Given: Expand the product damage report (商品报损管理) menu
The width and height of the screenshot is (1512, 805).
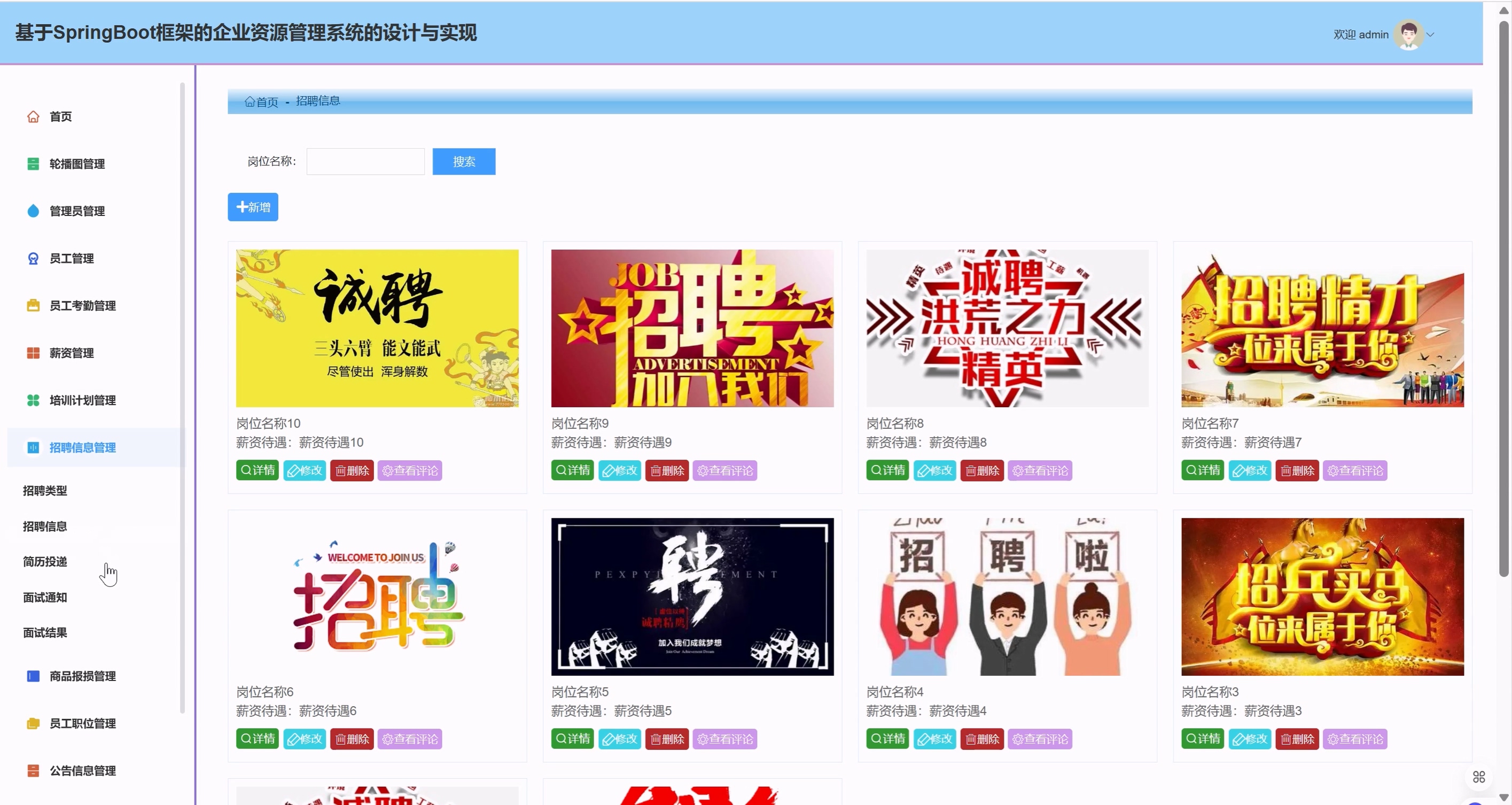Looking at the screenshot, I should point(82,676).
